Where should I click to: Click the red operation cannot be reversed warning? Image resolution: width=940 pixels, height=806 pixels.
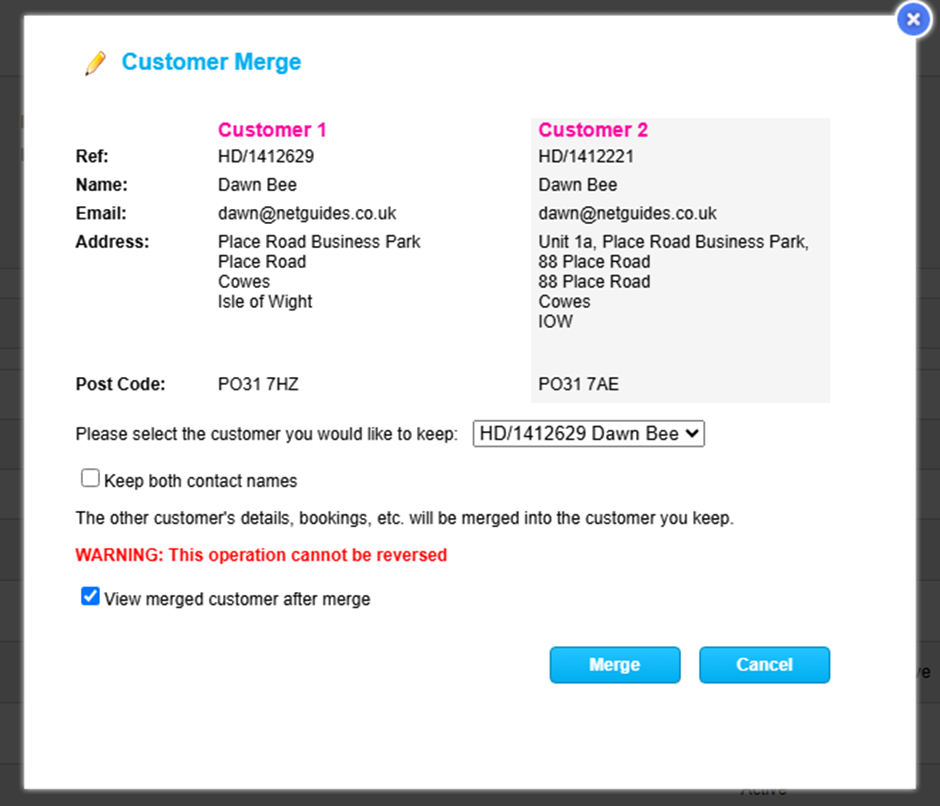point(261,555)
